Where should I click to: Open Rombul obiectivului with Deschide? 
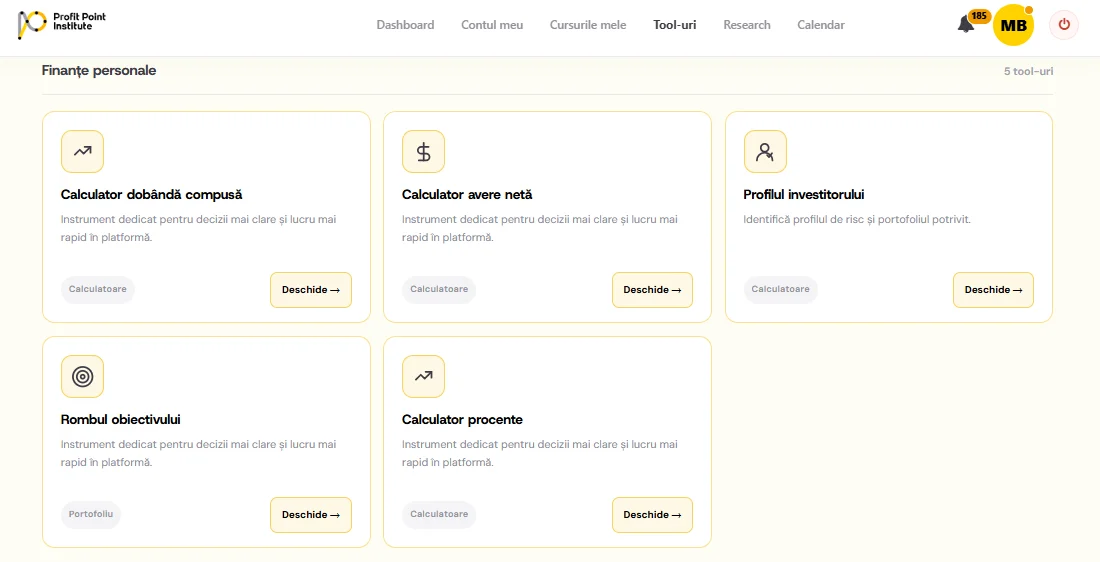(x=311, y=515)
